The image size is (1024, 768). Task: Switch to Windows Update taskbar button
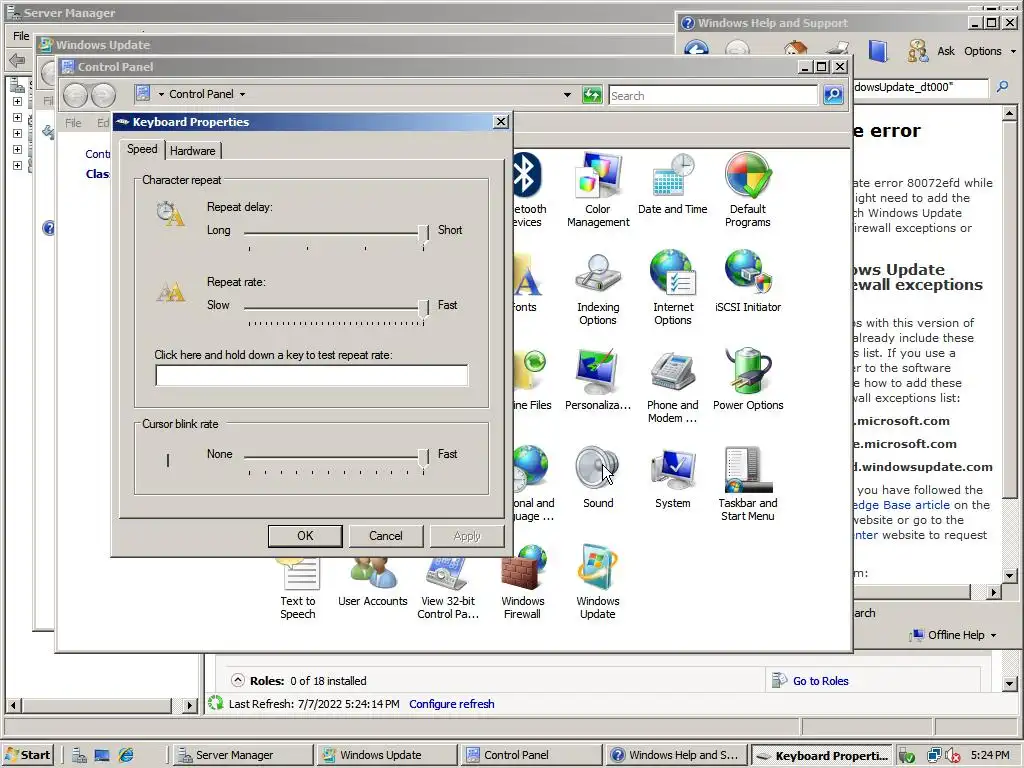(385, 755)
